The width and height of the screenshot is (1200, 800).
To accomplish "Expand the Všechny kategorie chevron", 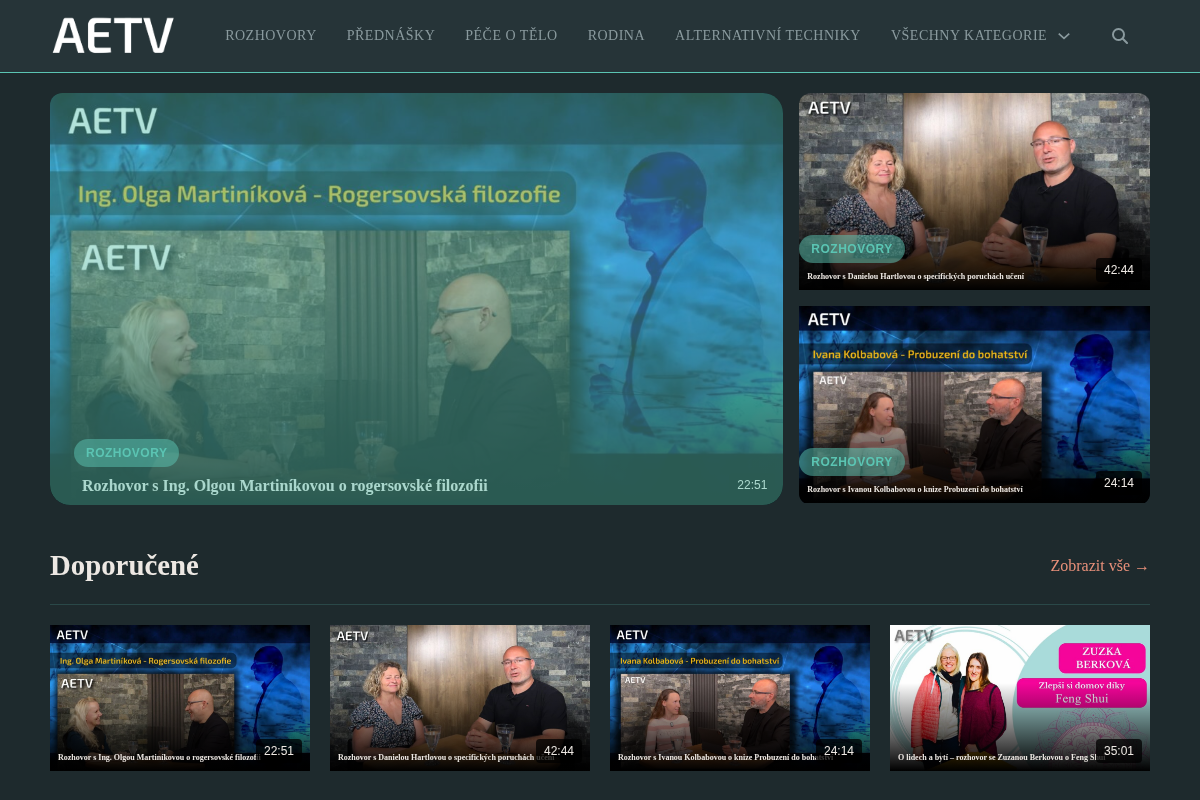I will [1064, 36].
